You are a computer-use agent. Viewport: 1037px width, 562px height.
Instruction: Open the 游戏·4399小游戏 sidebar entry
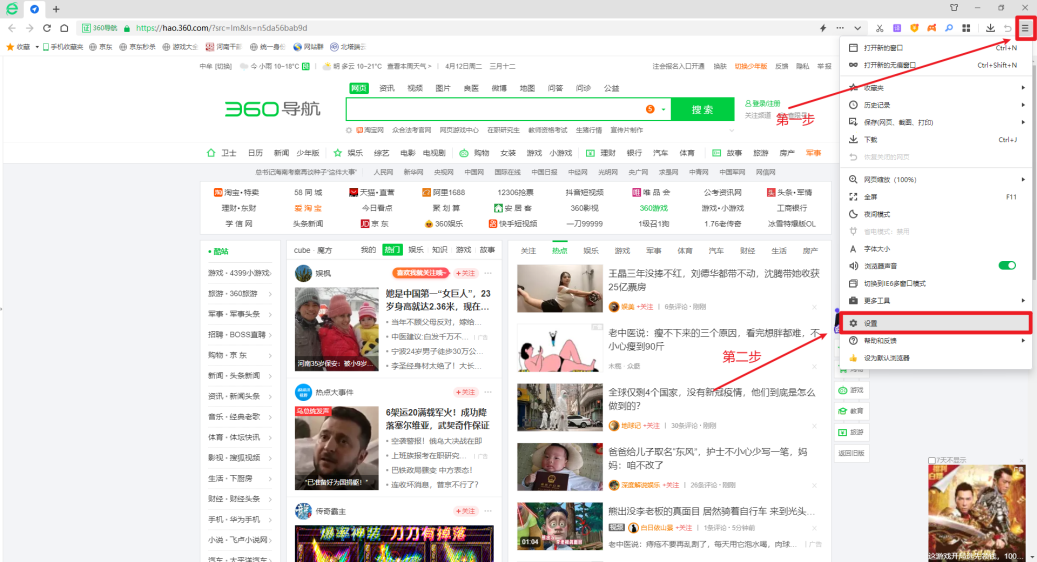[239, 272]
